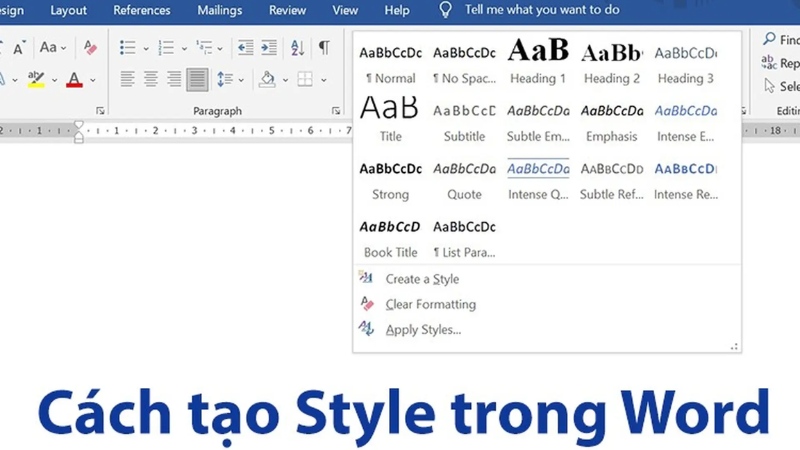800x450 pixels.
Task: Align text right
Action: click(x=174, y=79)
